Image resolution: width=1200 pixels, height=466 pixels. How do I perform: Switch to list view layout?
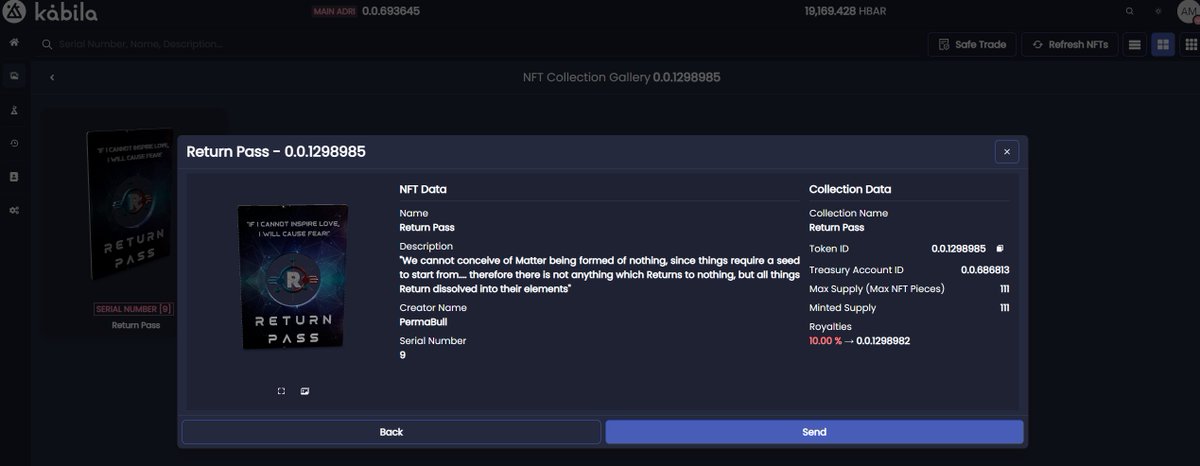[1135, 44]
